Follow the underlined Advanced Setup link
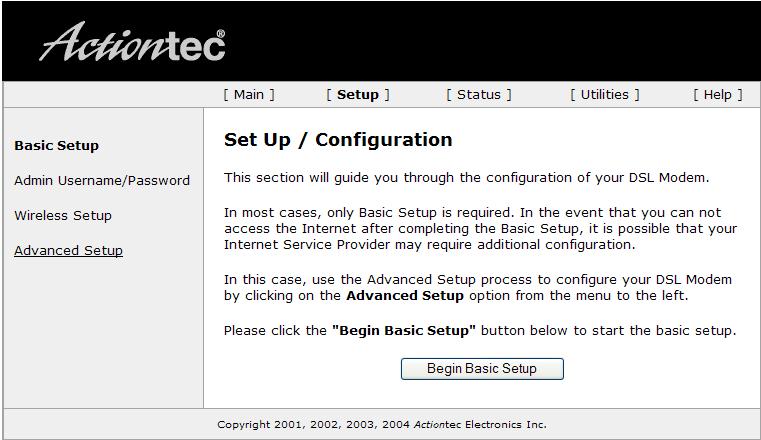Screen dimensions: 761x440 pyautogui.click(x=68, y=250)
